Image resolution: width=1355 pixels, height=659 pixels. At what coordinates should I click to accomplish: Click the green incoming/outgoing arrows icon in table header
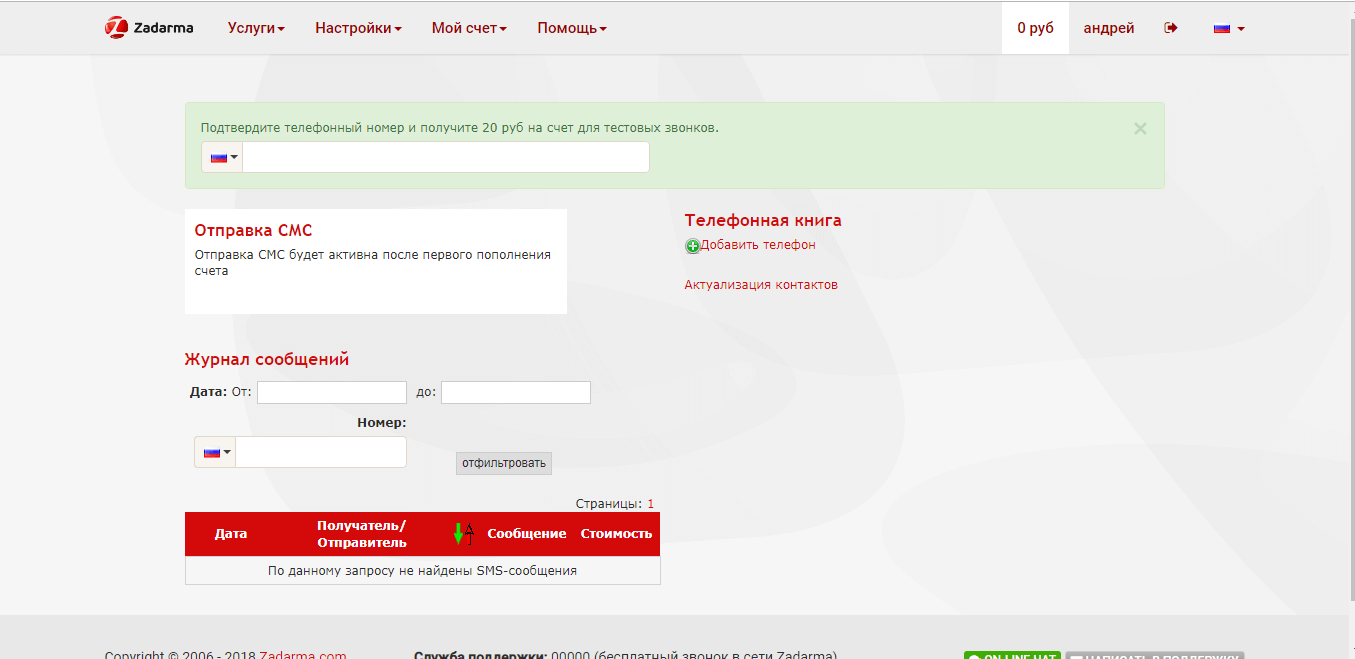pyautogui.click(x=459, y=534)
